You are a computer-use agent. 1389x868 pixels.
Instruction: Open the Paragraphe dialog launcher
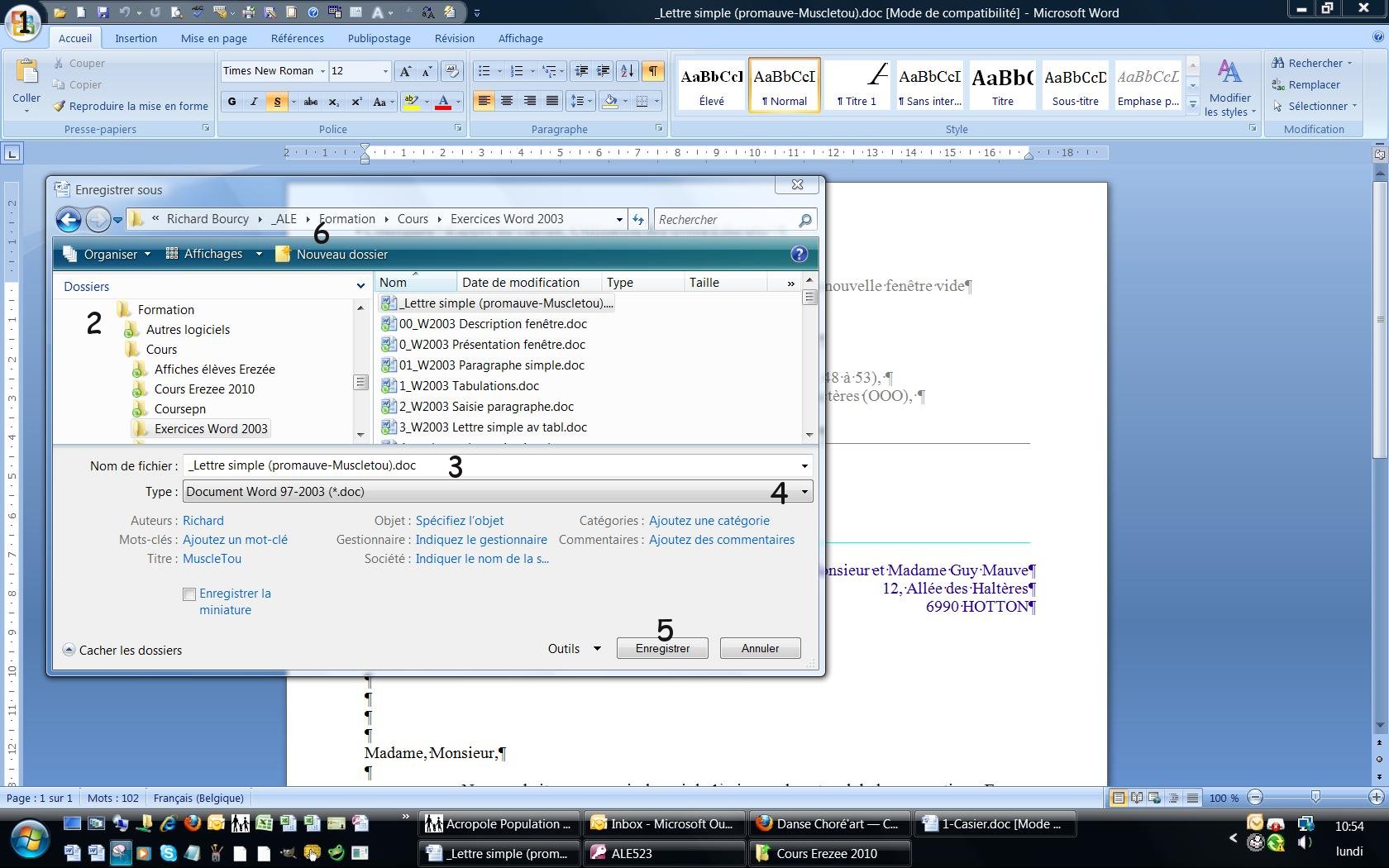pos(659,129)
